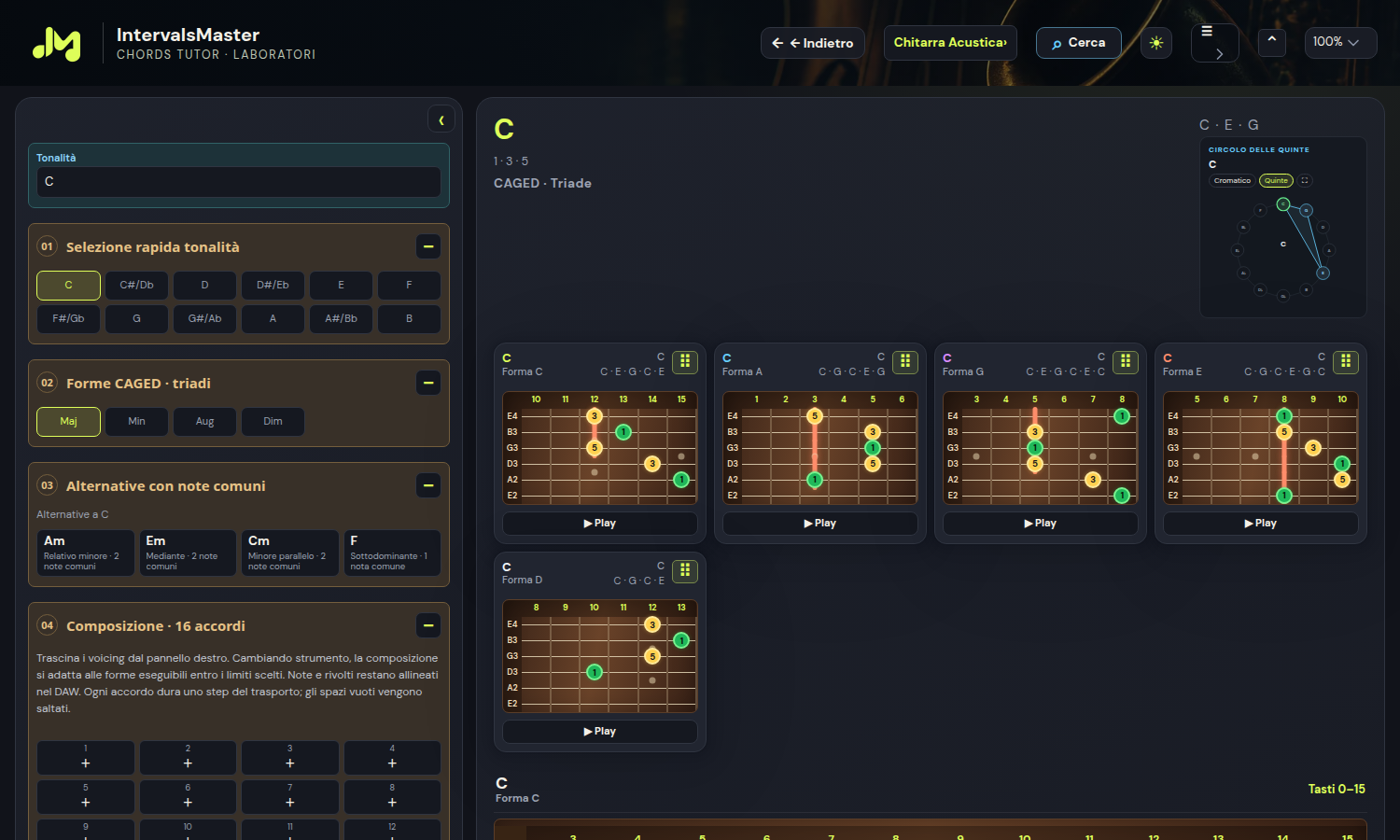The width and height of the screenshot is (1400, 840).
Task: Click the IntervalsMaster logo icon
Action: click(57, 43)
